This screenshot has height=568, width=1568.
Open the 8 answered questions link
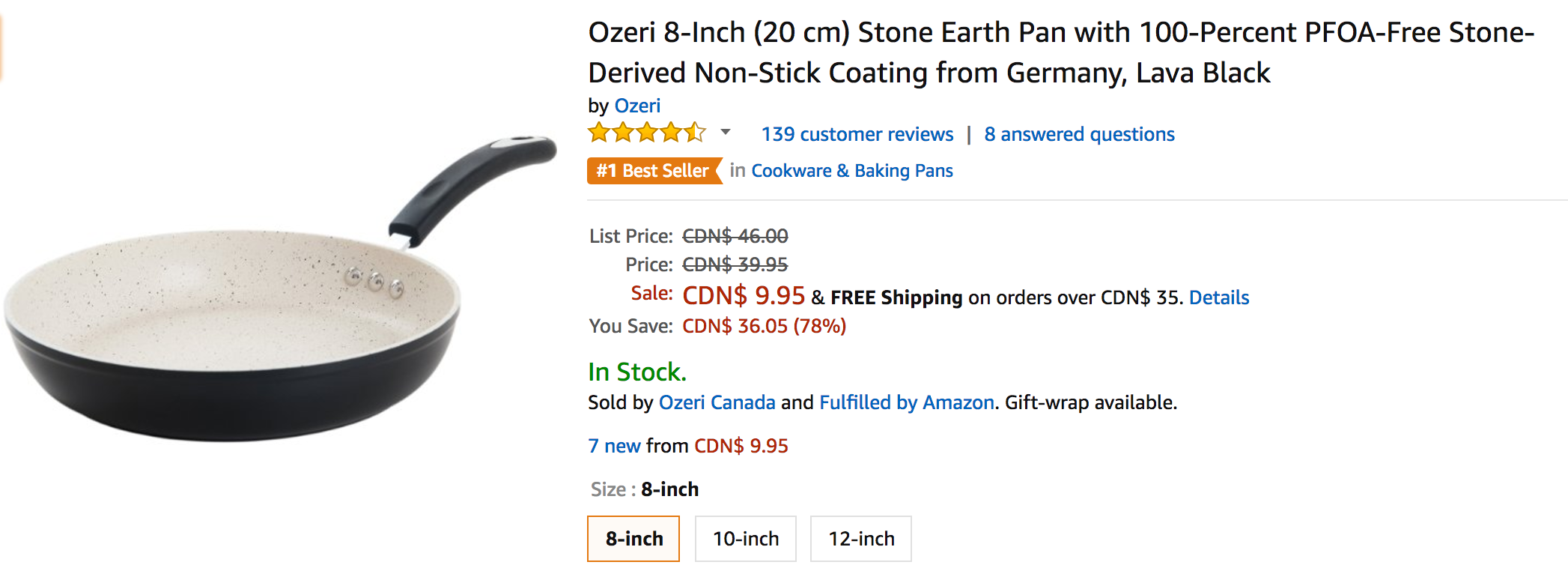[x=1079, y=134]
